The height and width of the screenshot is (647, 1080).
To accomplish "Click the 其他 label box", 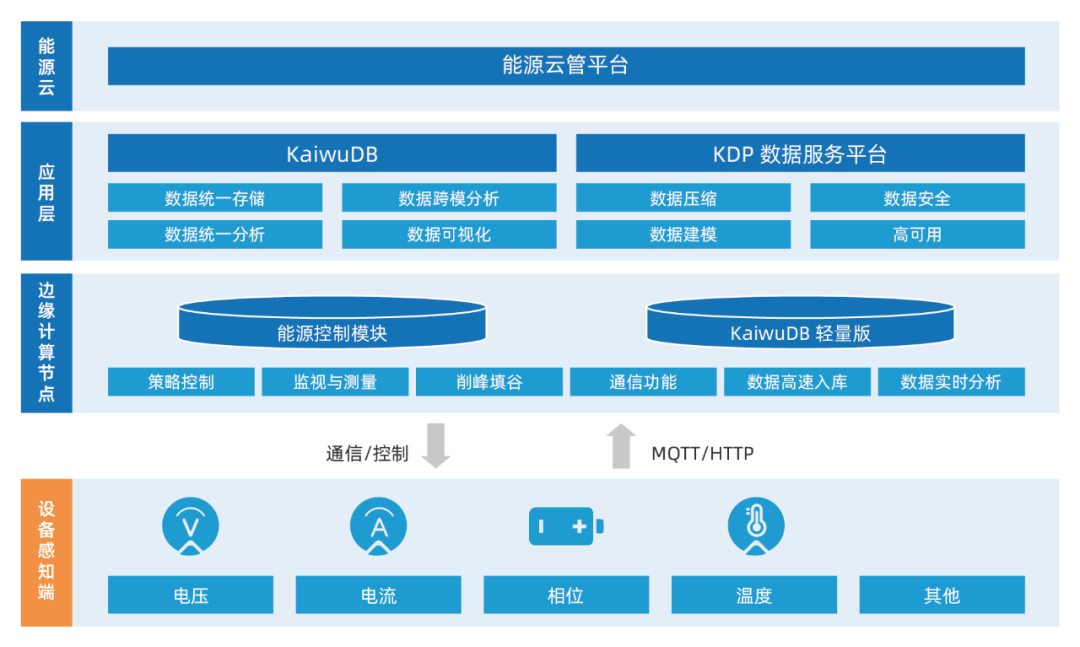I will [x=942, y=595].
